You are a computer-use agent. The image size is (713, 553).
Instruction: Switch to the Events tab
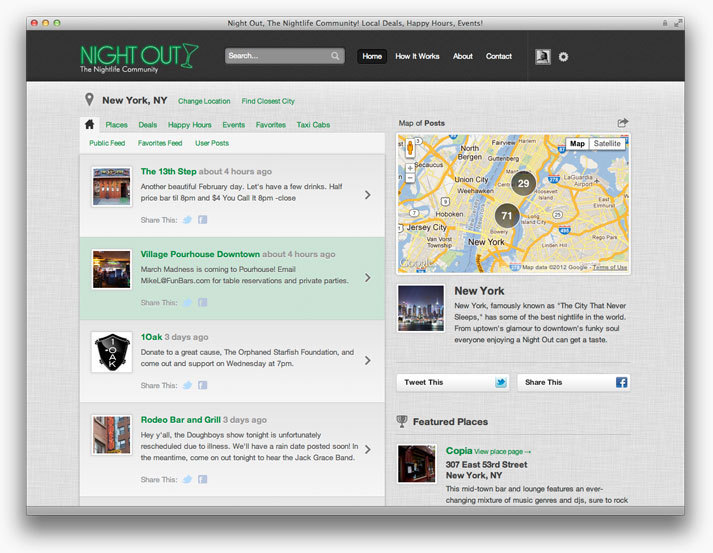234,125
